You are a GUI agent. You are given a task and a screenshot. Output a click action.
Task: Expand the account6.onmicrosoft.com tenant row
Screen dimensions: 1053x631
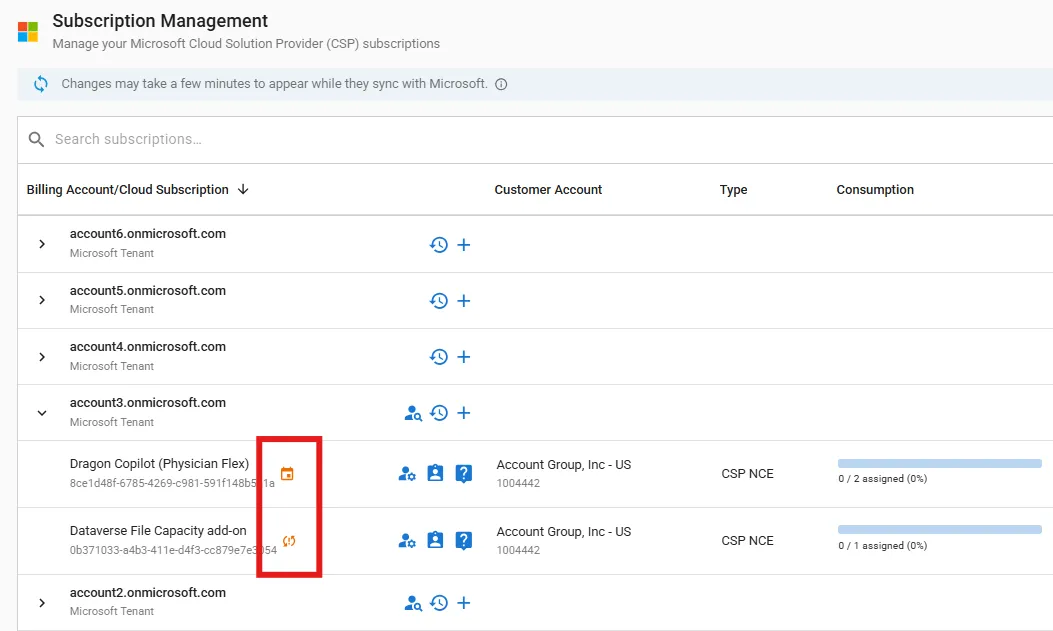[x=42, y=244]
